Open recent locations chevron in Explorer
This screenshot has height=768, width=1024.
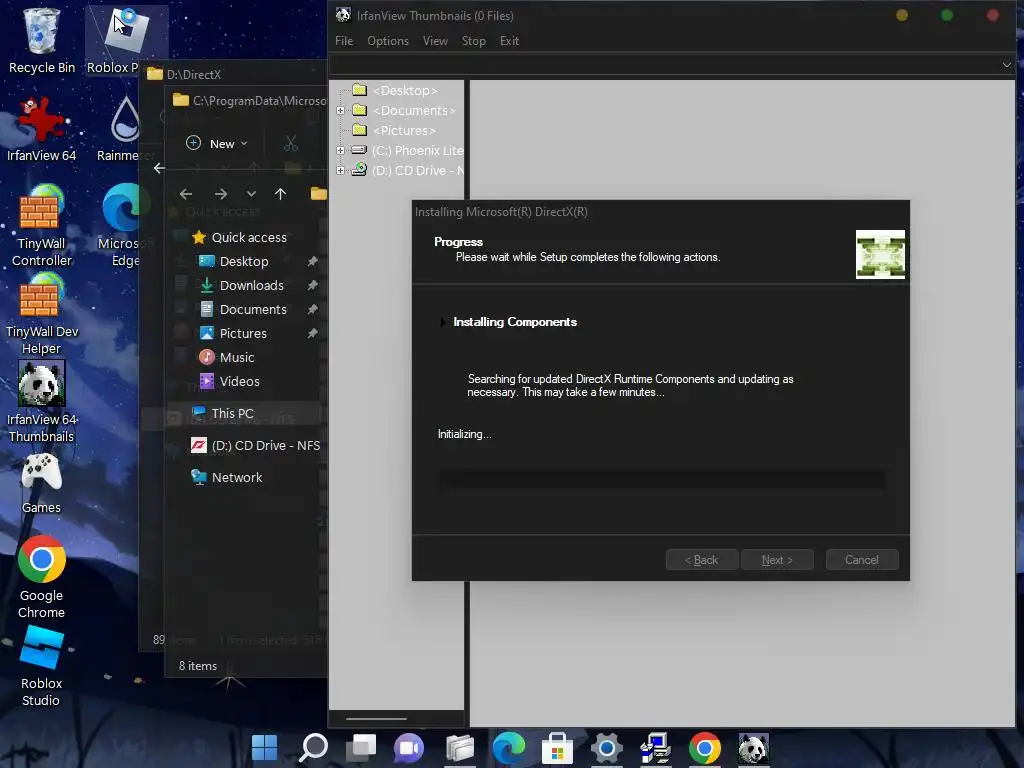click(251, 194)
